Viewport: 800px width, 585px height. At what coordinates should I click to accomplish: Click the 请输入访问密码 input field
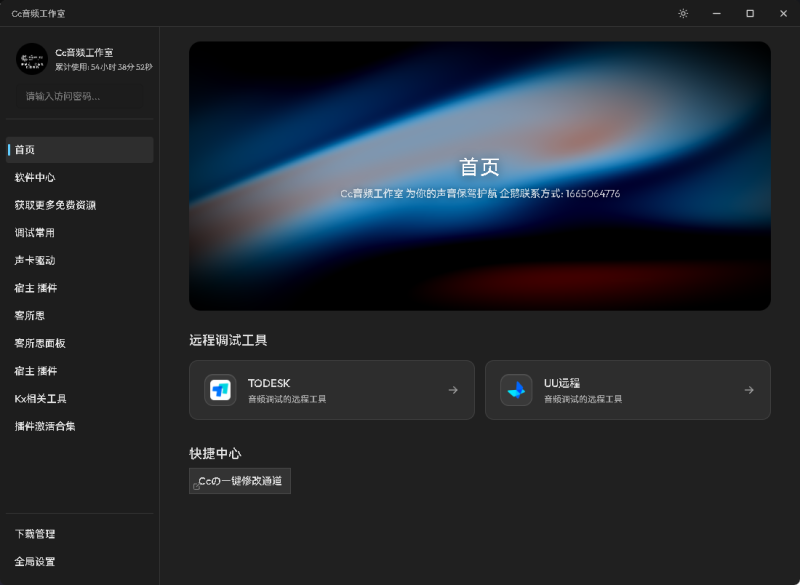point(80,96)
